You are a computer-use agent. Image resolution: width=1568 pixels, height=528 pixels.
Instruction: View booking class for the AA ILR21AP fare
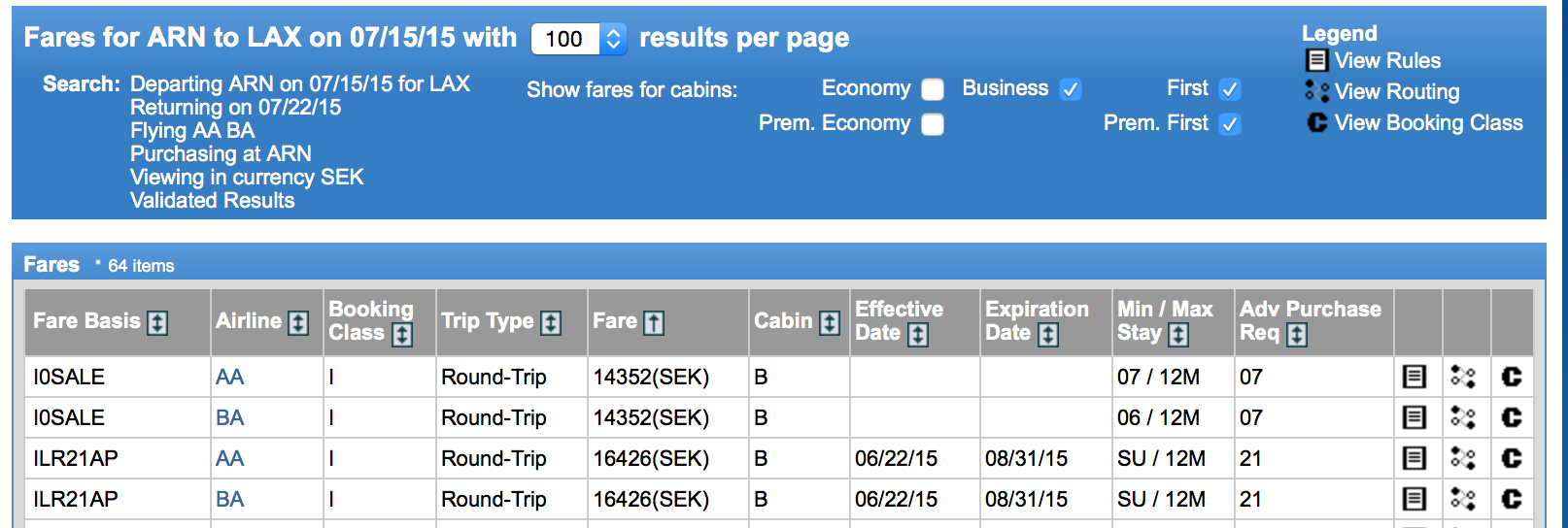1512,458
